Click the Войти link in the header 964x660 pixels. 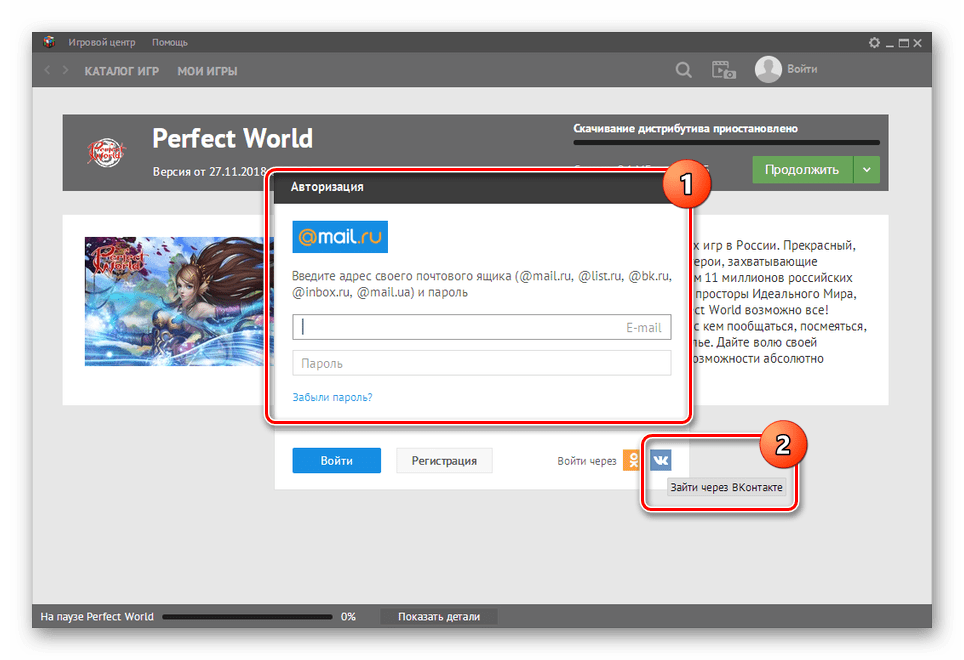802,69
